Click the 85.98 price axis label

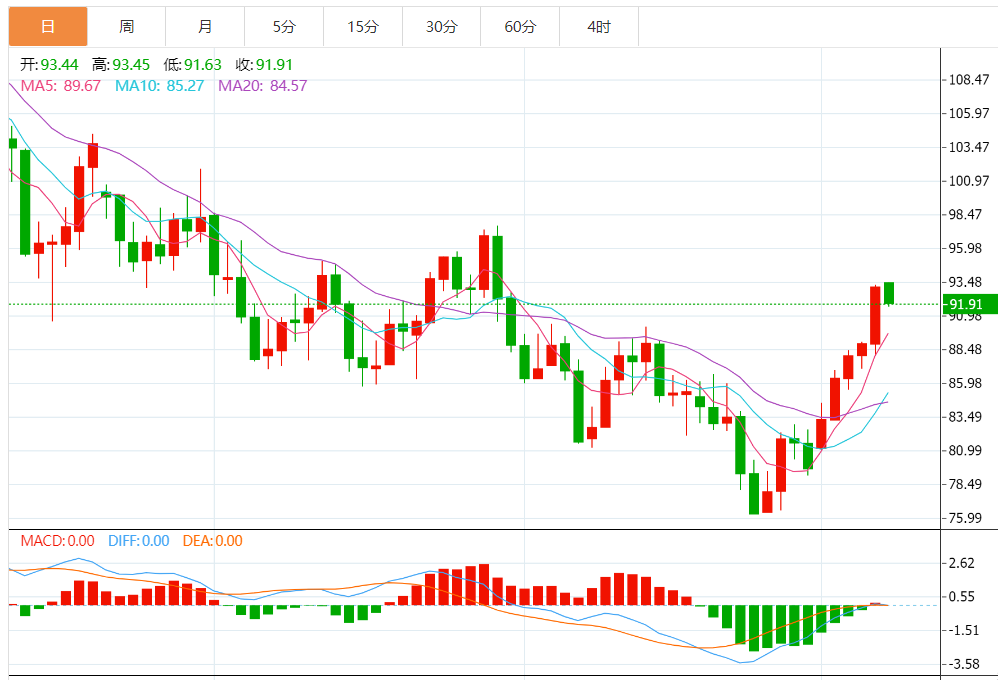point(965,383)
